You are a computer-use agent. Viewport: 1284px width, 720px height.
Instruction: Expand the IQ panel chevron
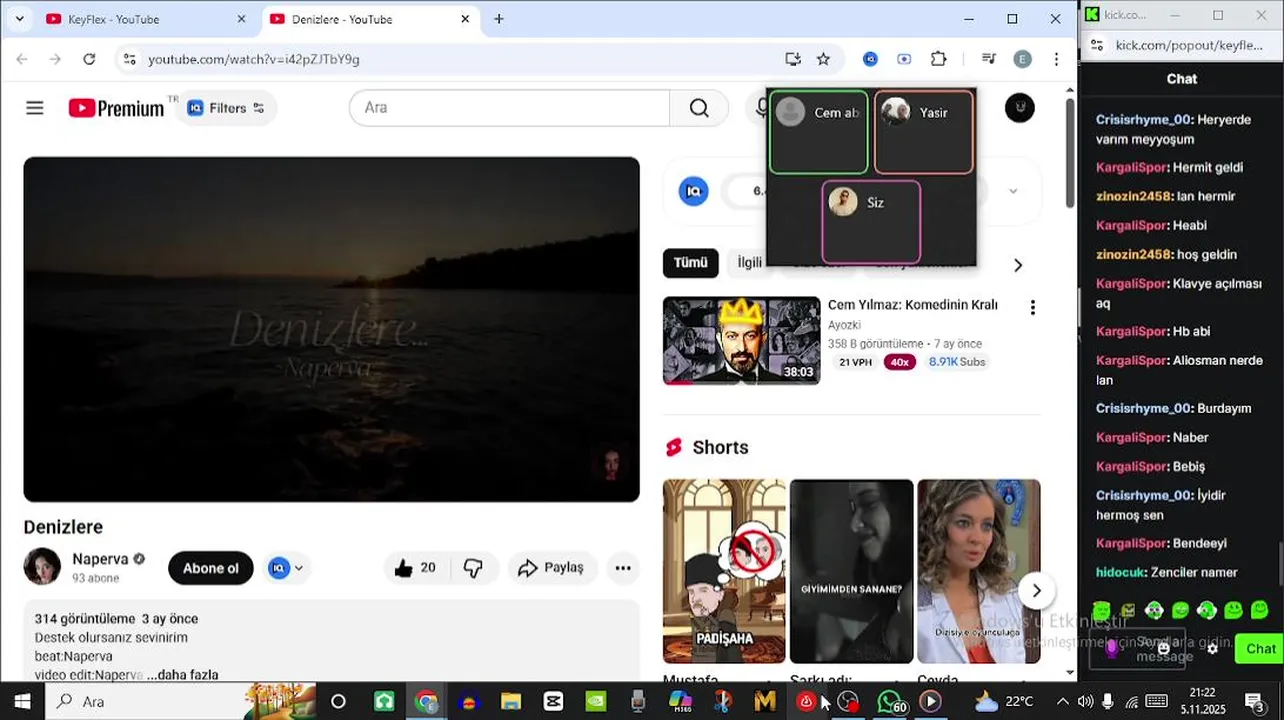click(1013, 191)
